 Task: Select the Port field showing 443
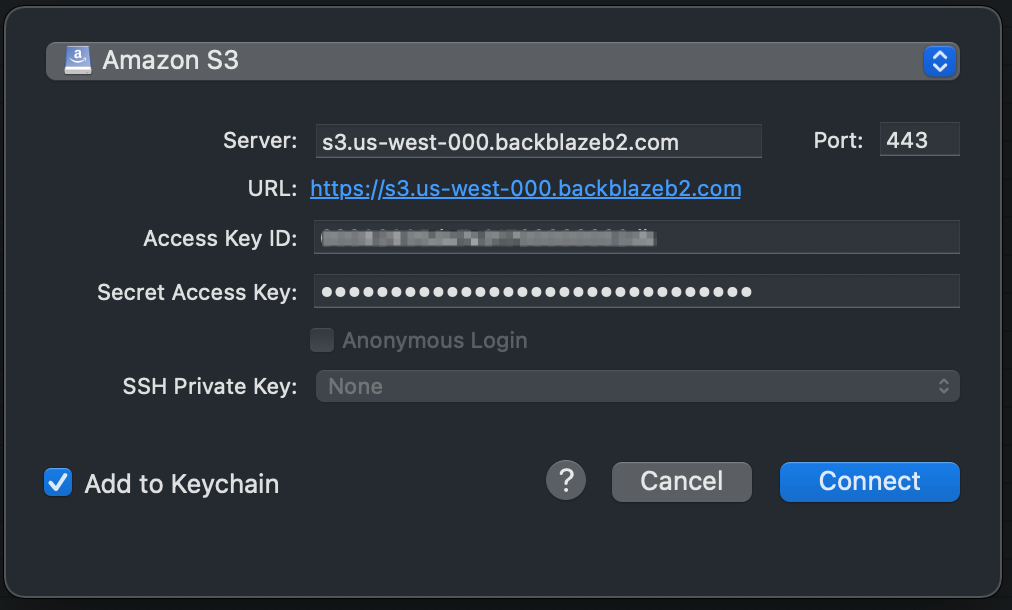pos(918,139)
